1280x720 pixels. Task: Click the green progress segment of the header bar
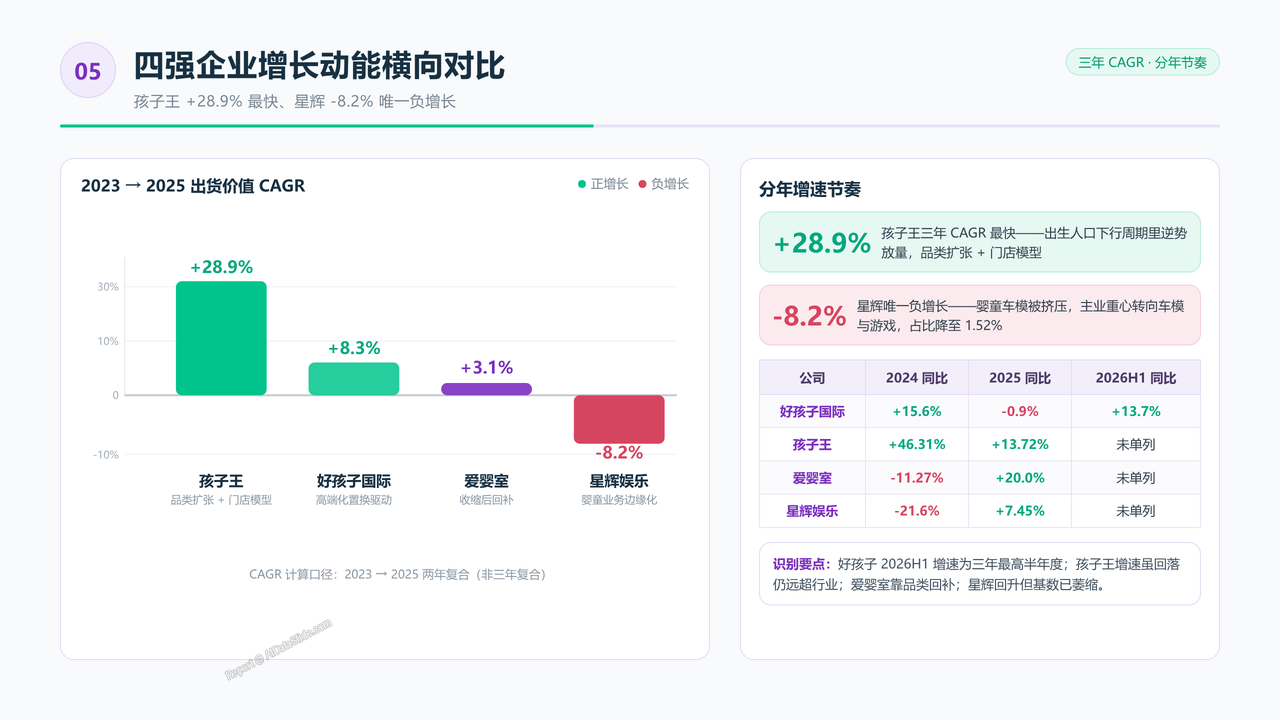tap(326, 126)
